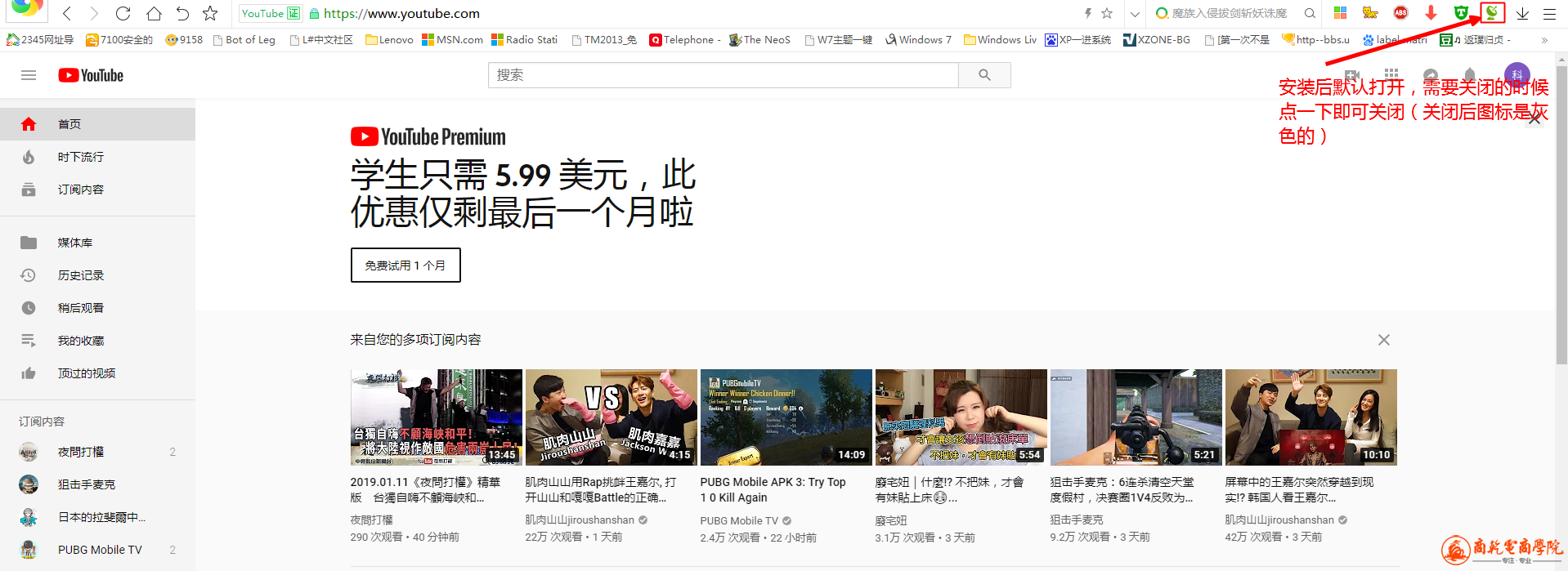
Task: Open 我的收藏 playlist in sidebar
Action: tap(97, 341)
